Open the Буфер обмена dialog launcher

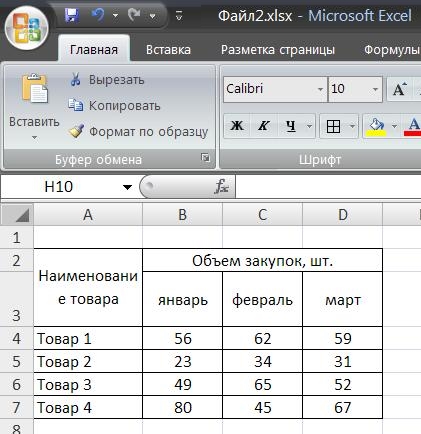coord(205,158)
